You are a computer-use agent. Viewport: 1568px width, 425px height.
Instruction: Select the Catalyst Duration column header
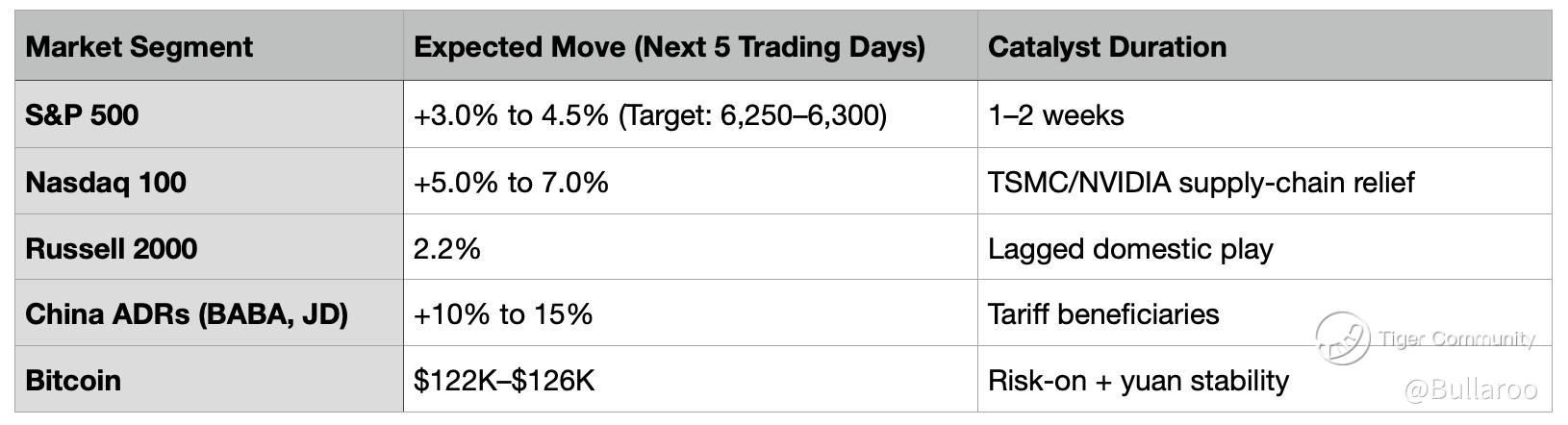1107,47
